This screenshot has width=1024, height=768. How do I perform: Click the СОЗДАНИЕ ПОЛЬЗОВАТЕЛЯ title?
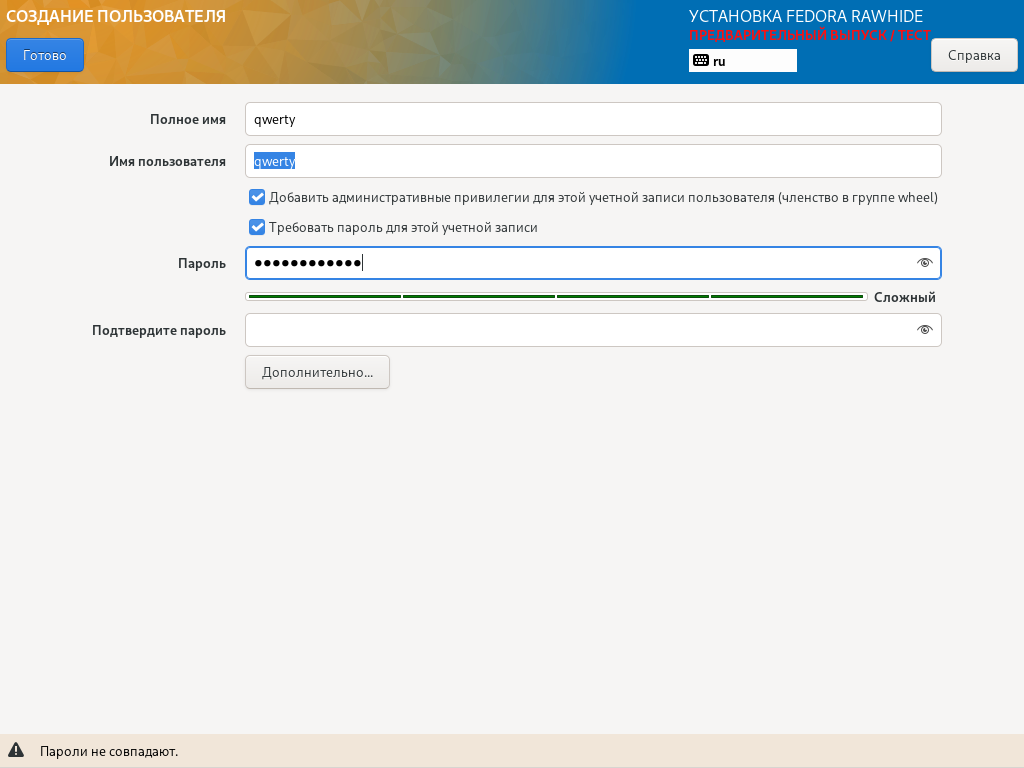[x=116, y=16]
